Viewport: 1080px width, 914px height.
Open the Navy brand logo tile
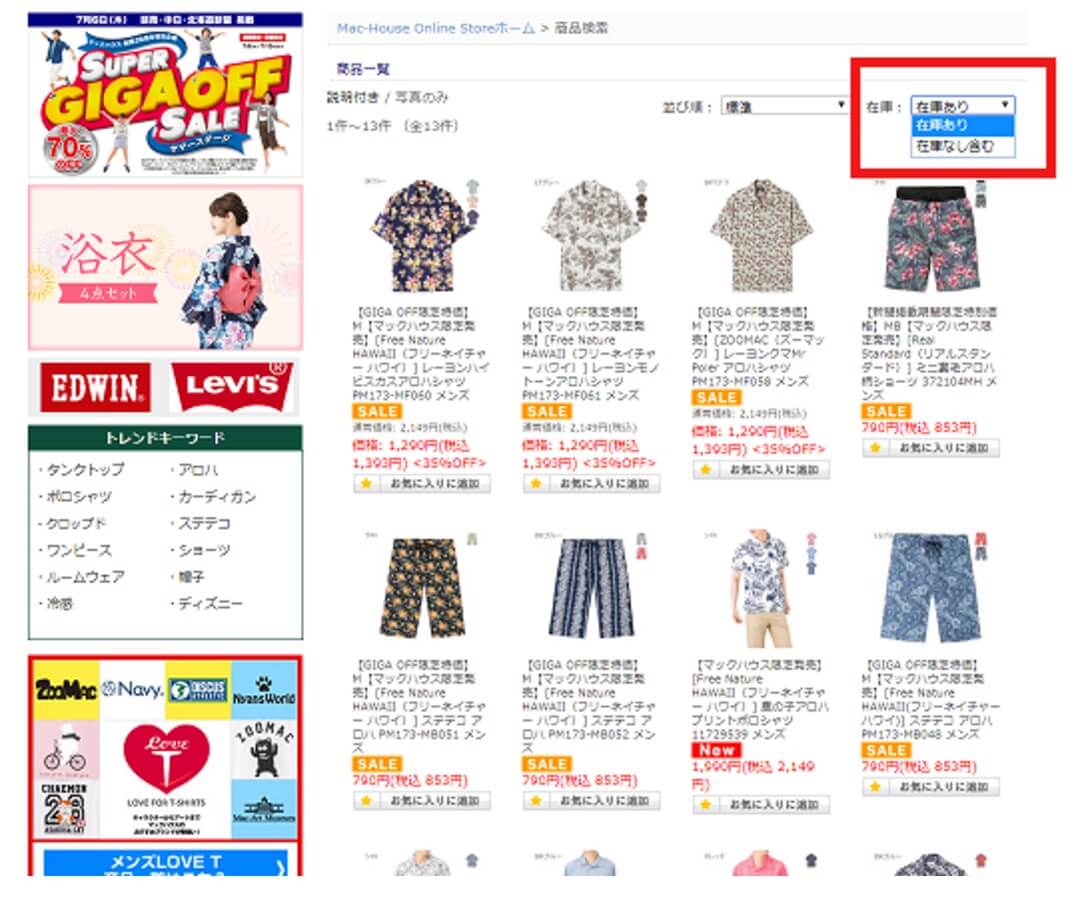click(x=132, y=689)
